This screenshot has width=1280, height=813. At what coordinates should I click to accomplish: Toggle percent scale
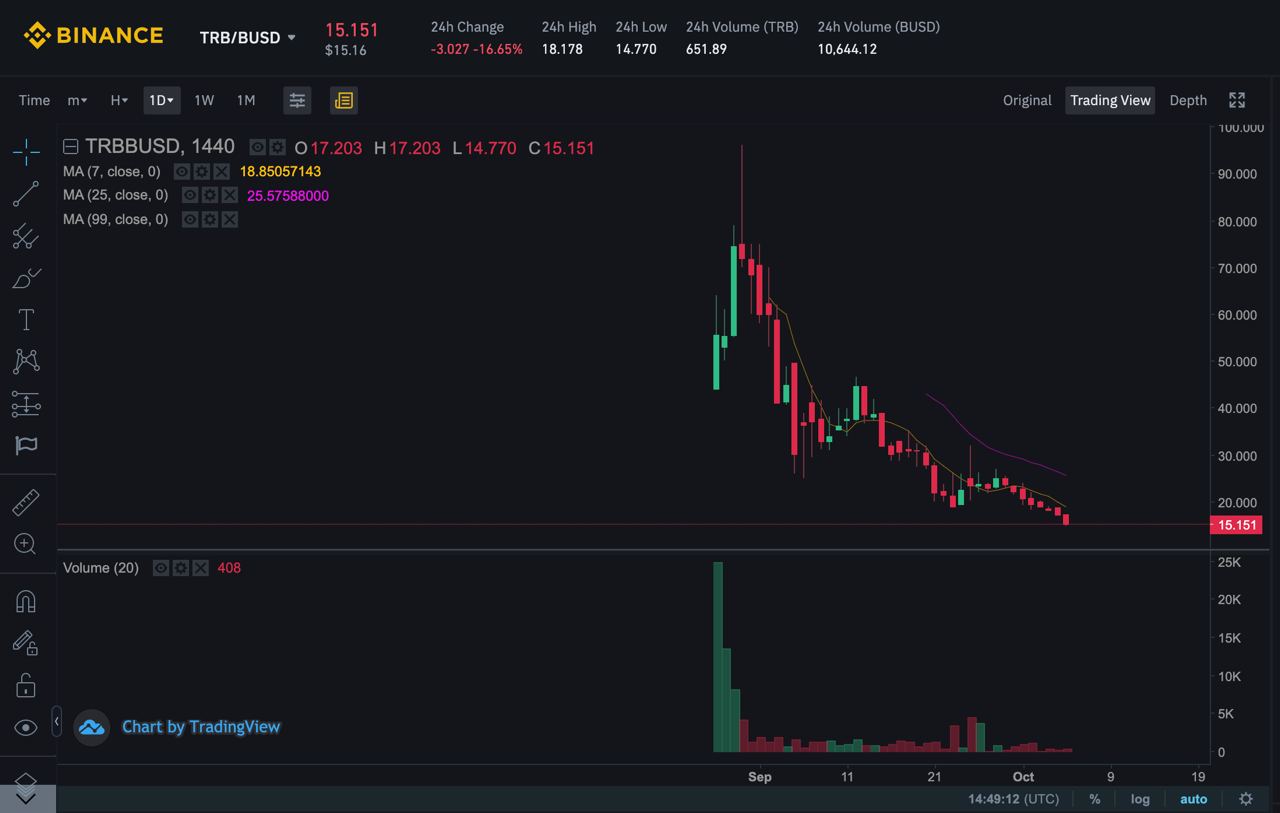[x=1095, y=799]
